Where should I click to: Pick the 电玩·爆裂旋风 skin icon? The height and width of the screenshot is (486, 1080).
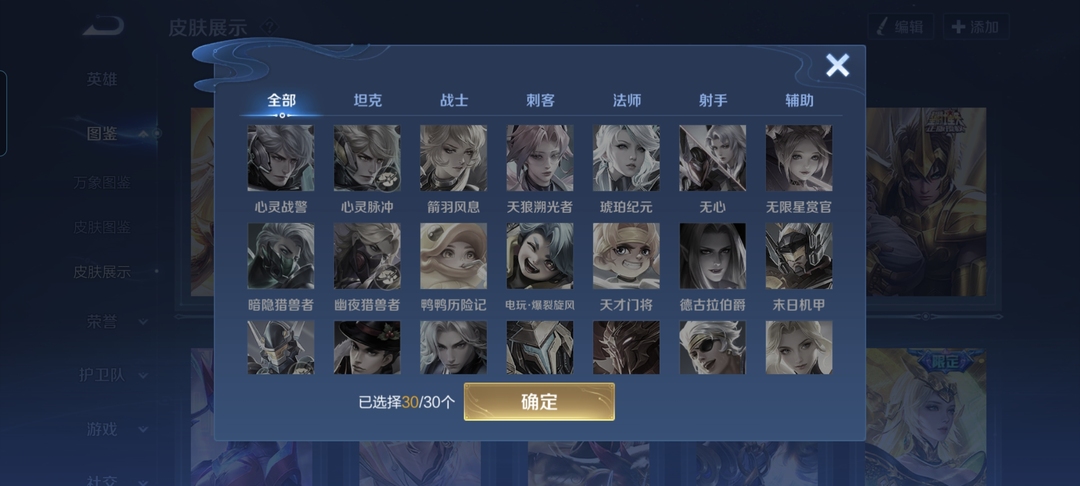540,255
